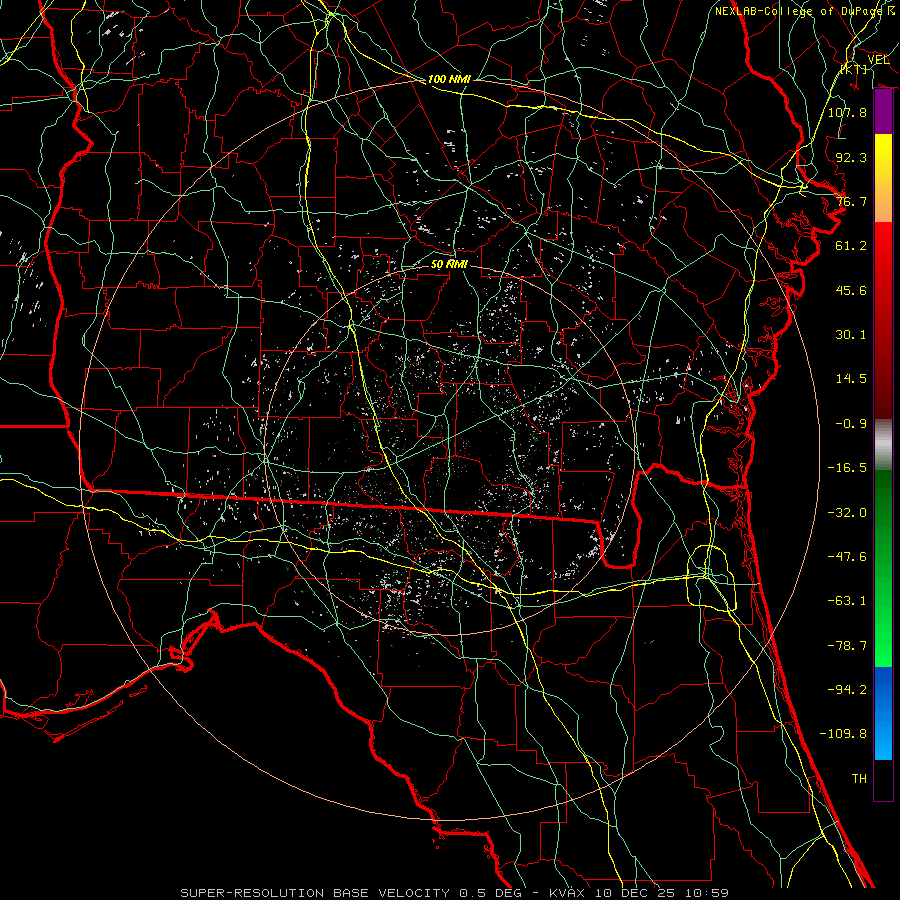
Task: Click the gray near-zero segment of color bar
Action: point(883,445)
